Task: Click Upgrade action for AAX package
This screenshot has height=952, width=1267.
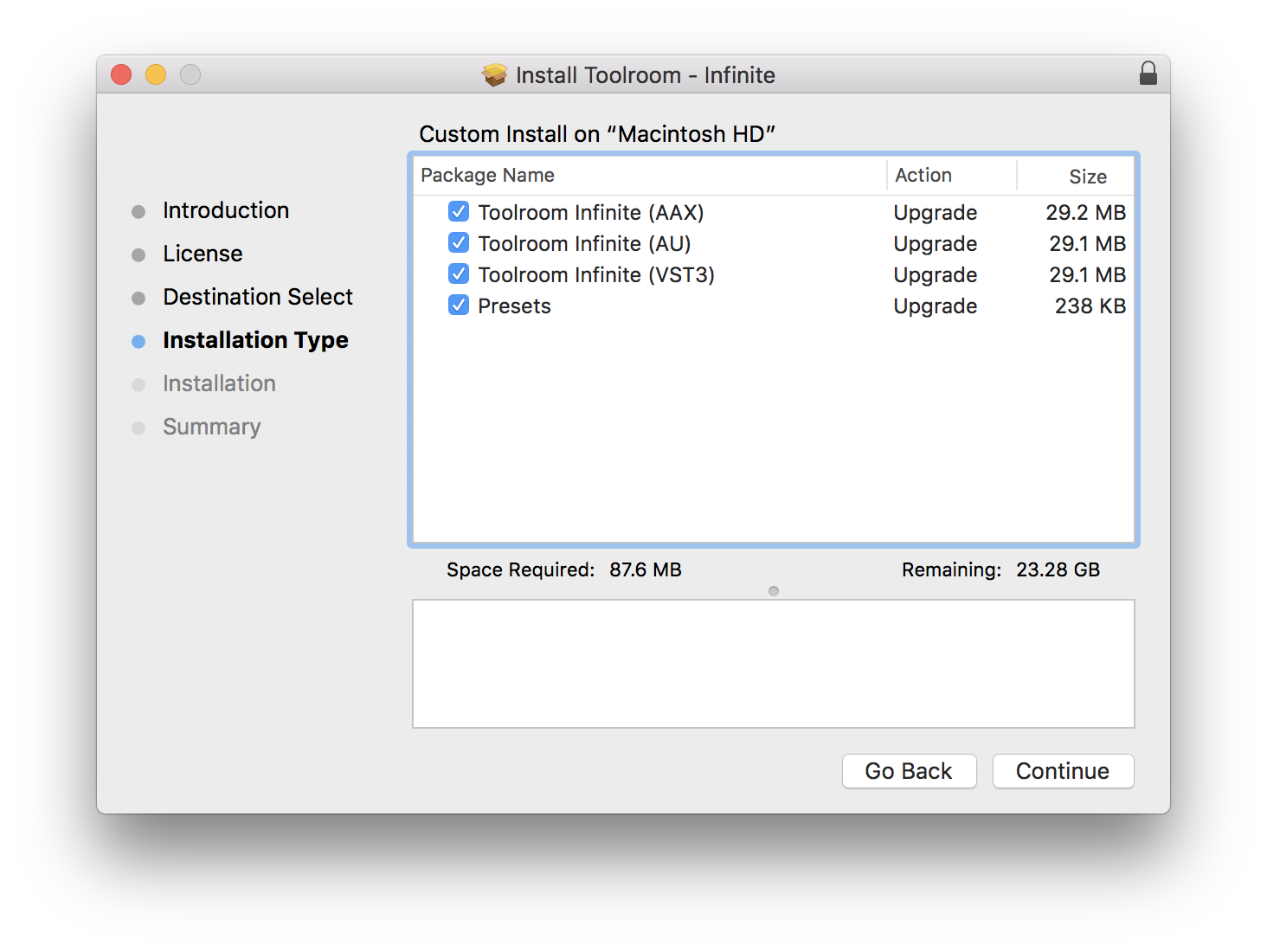Action: pyautogui.click(x=935, y=213)
